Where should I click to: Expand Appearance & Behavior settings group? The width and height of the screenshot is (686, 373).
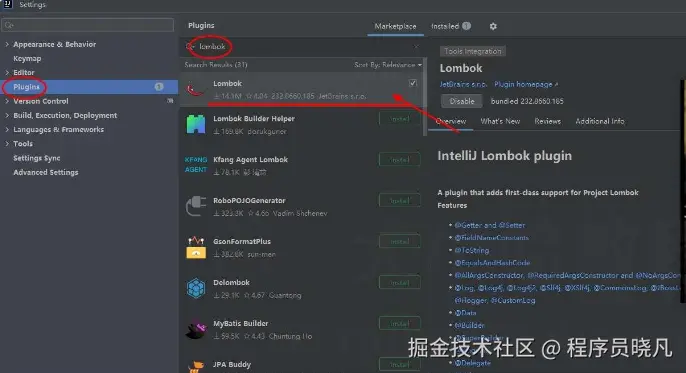point(7,44)
